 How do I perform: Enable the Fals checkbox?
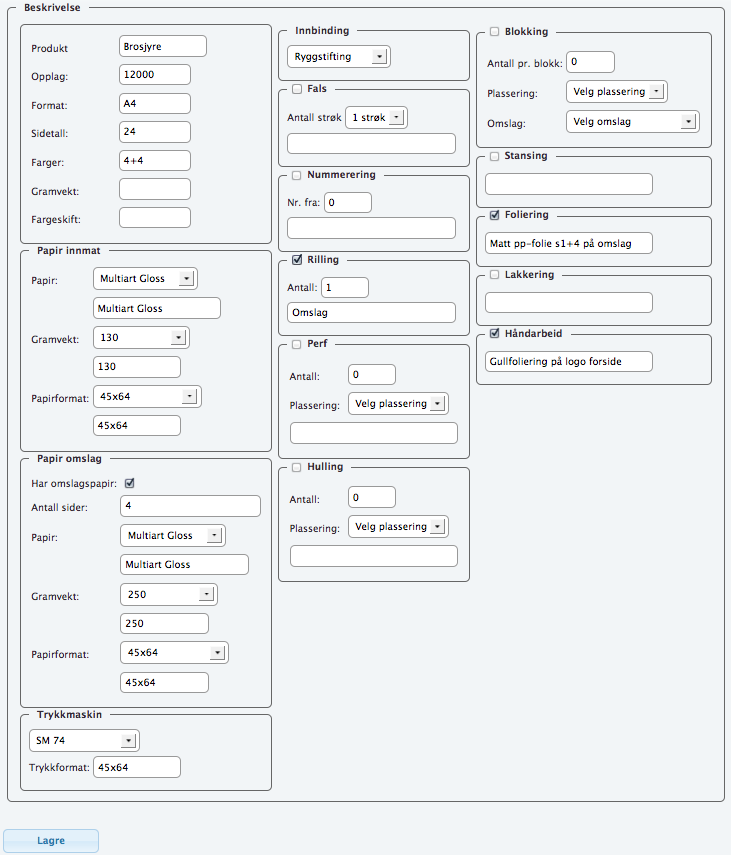296,89
